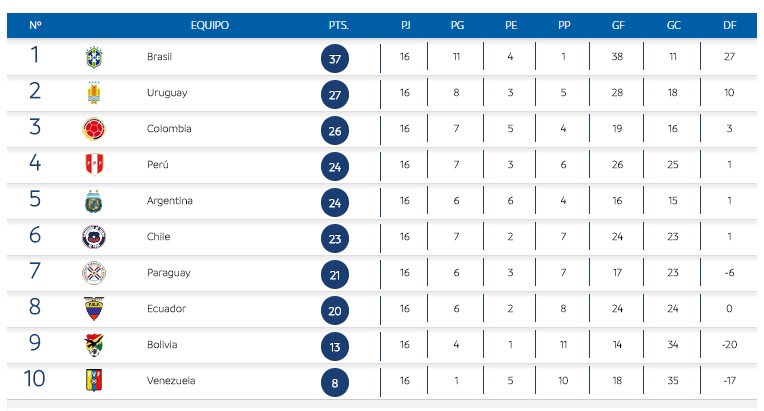Click the GF column header
The width and height of the screenshot is (764, 411).
(617, 25)
